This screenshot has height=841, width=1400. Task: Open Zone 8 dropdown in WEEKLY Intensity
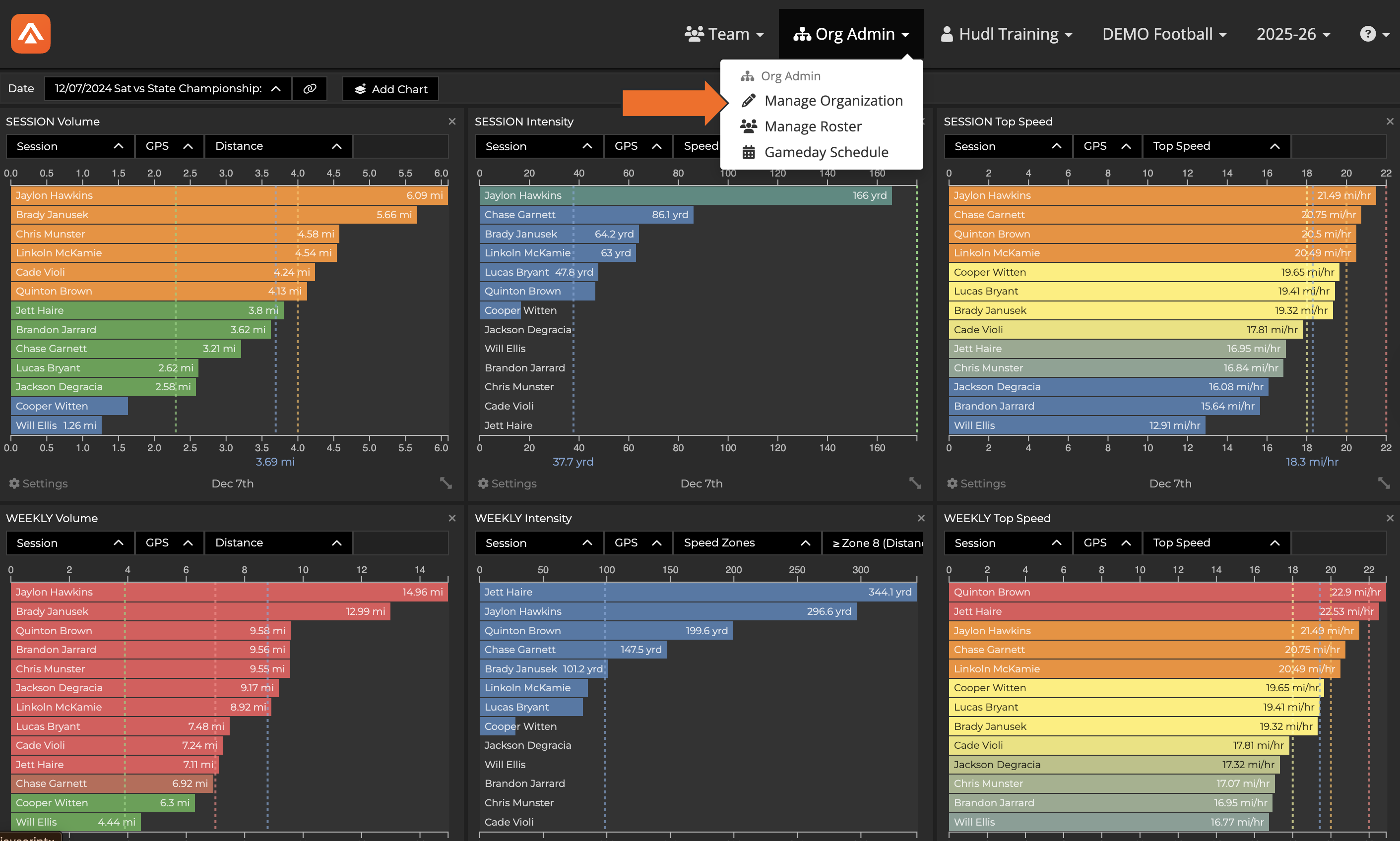[x=873, y=543]
